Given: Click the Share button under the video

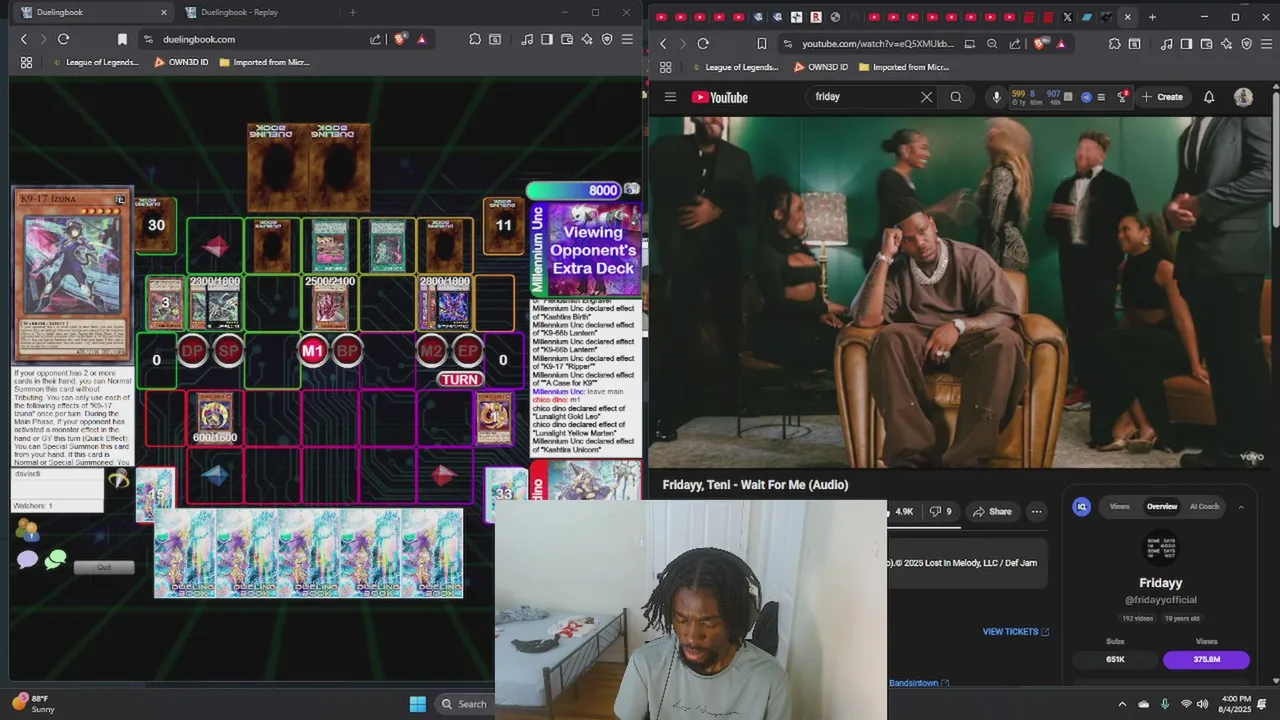Looking at the screenshot, I should pyautogui.click(x=992, y=512).
